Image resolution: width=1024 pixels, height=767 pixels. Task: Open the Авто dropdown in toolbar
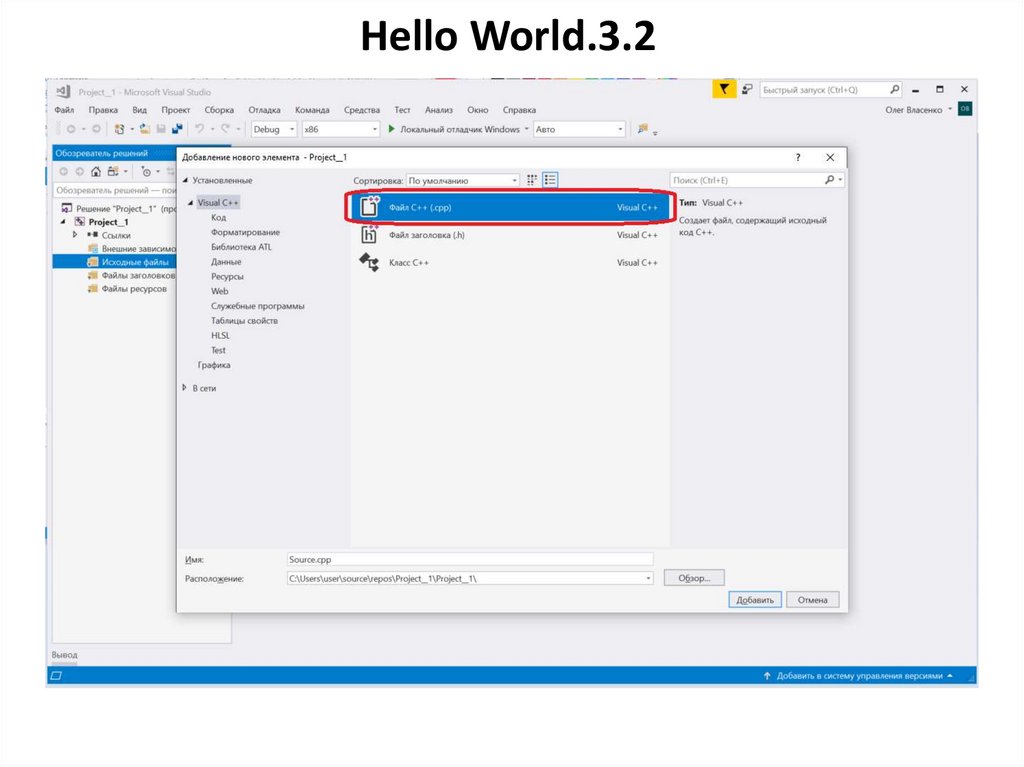(x=579, y=129)
